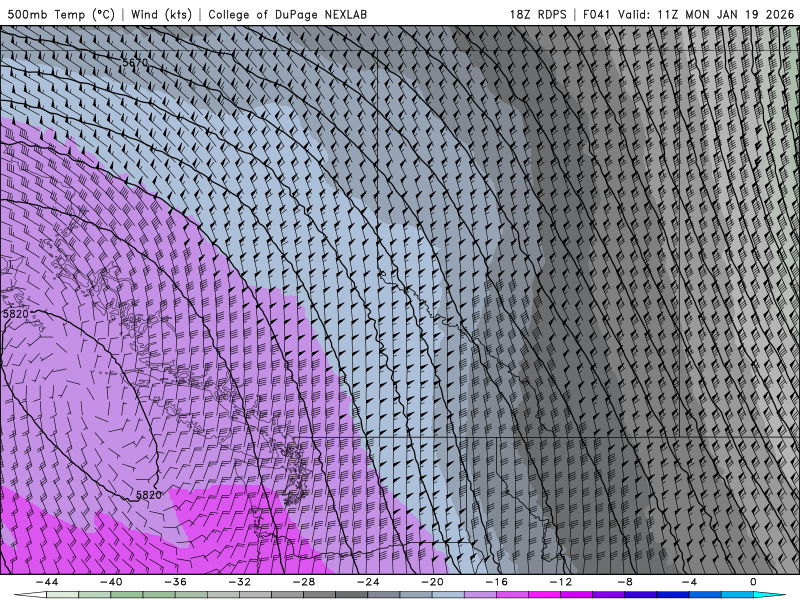Select the -36 temperature scale label

pos(176,582)
